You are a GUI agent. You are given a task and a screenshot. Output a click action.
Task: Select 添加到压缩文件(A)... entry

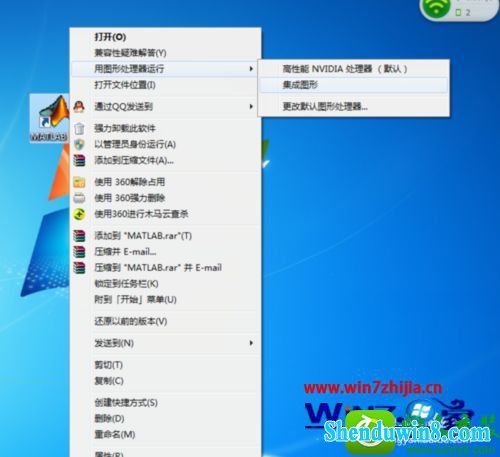pos(165,160)
